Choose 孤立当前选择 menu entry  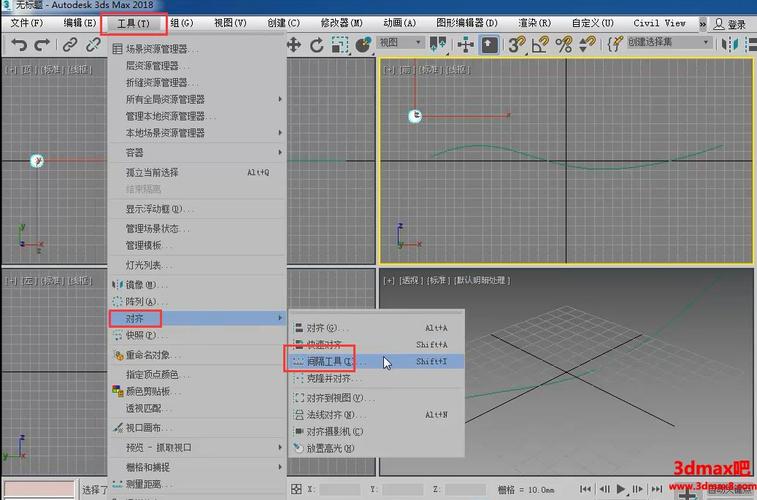click(197, 172)
